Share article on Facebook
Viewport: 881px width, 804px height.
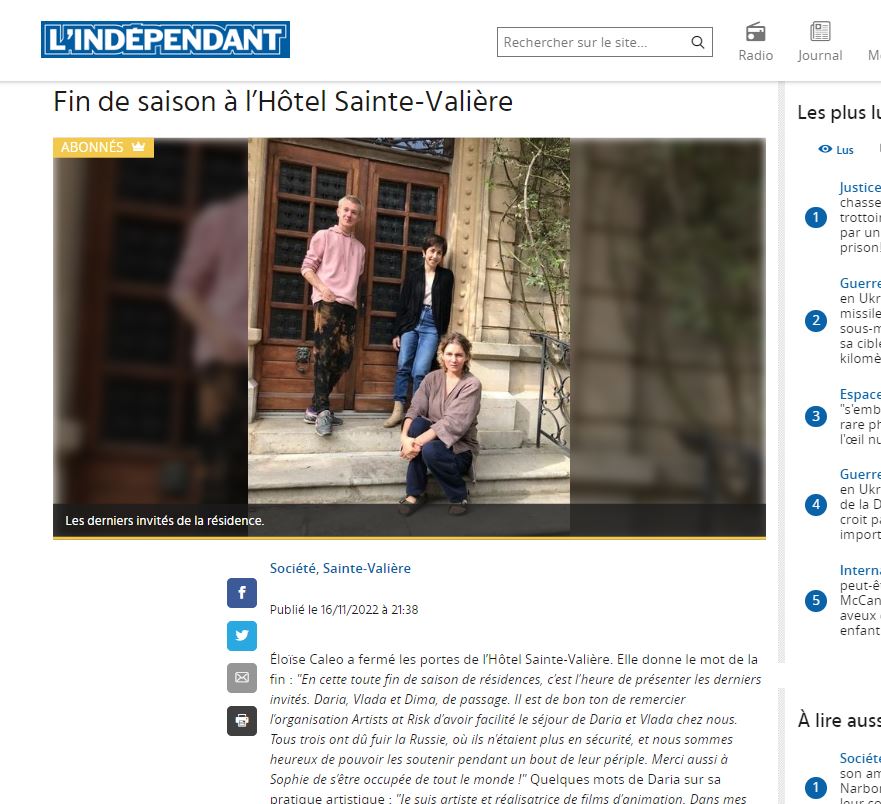tap(242, 593)
